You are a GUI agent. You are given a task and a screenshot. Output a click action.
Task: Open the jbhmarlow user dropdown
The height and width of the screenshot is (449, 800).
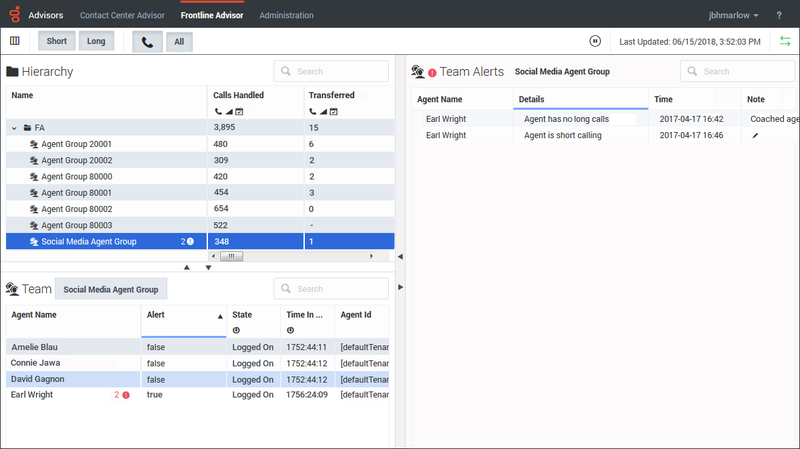tap(733, 15)
